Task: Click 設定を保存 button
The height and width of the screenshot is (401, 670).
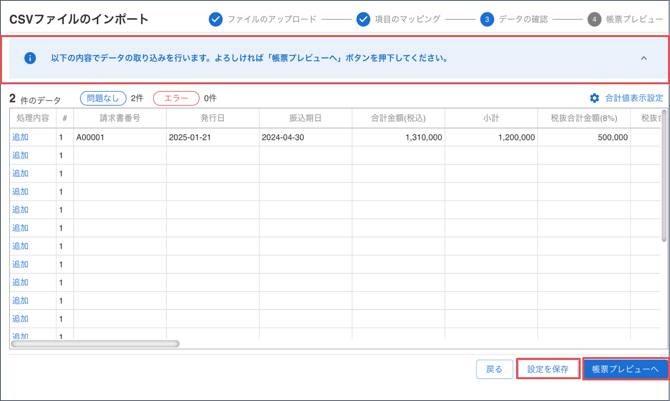Action: [548, 369]
